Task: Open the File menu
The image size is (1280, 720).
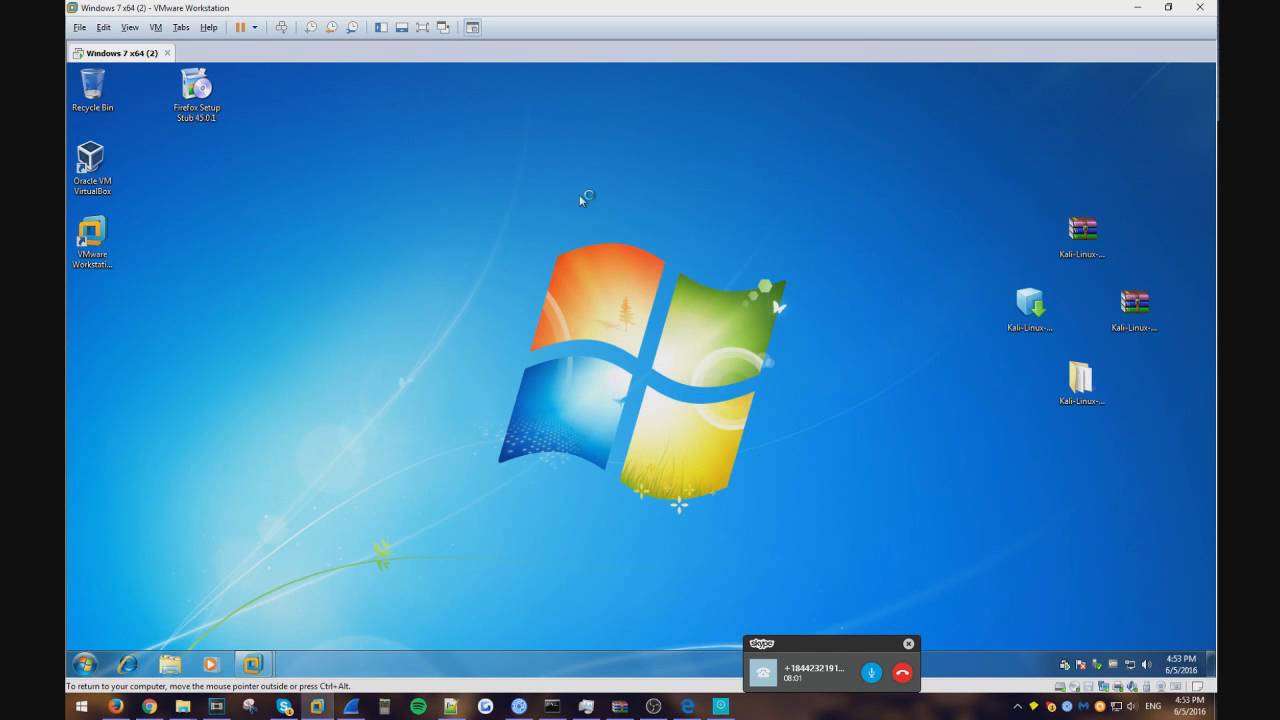Action: pos(80,27)
